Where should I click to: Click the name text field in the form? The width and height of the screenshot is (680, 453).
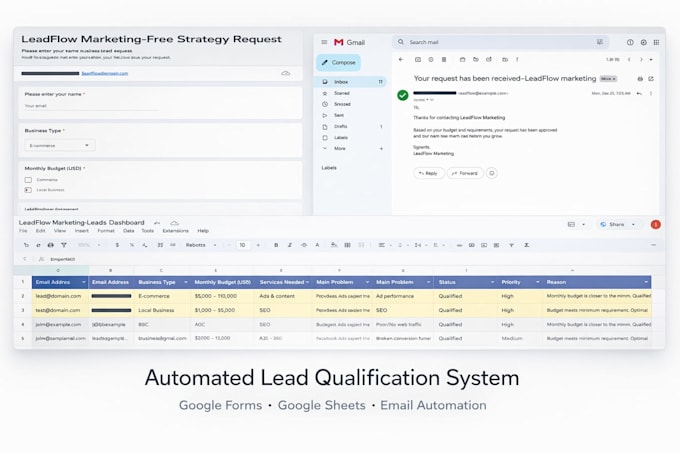coord(91,106)
